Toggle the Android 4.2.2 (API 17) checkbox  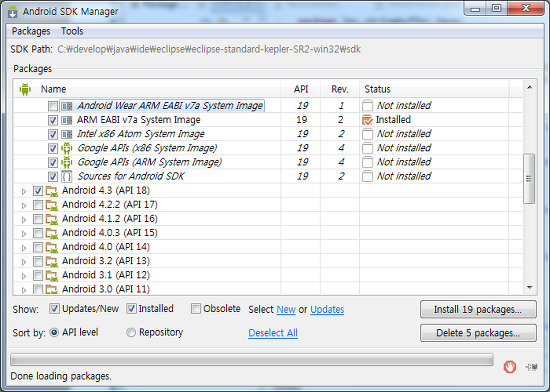click(38, 205)
